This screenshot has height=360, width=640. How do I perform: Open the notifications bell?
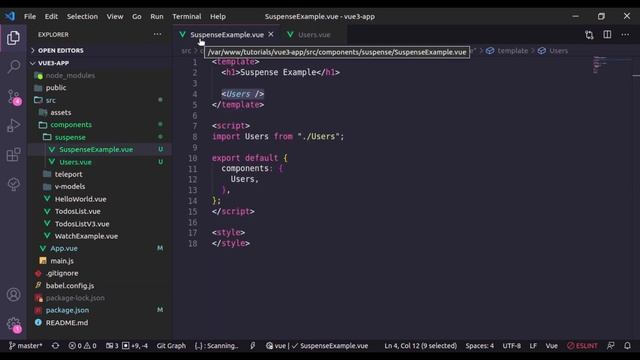point(627,346)
